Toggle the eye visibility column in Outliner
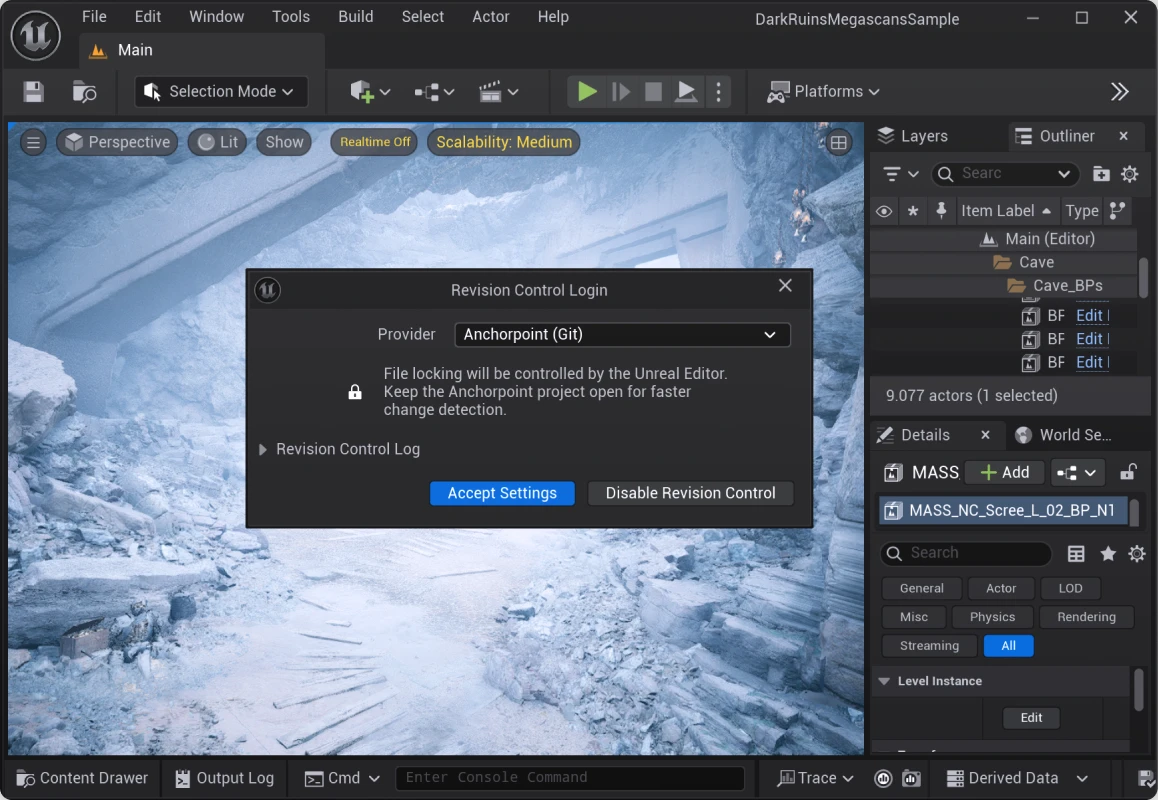Screen dimensions: 1158x800 coord(883,211)
